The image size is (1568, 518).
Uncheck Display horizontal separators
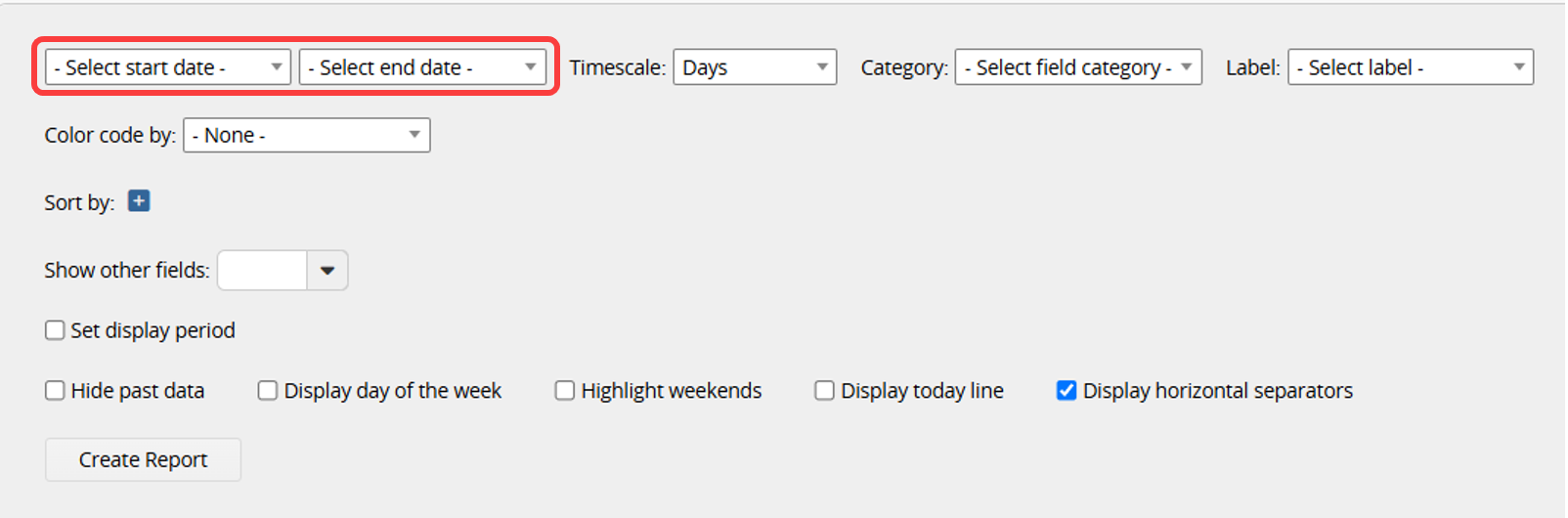[x=1067, y=391]
